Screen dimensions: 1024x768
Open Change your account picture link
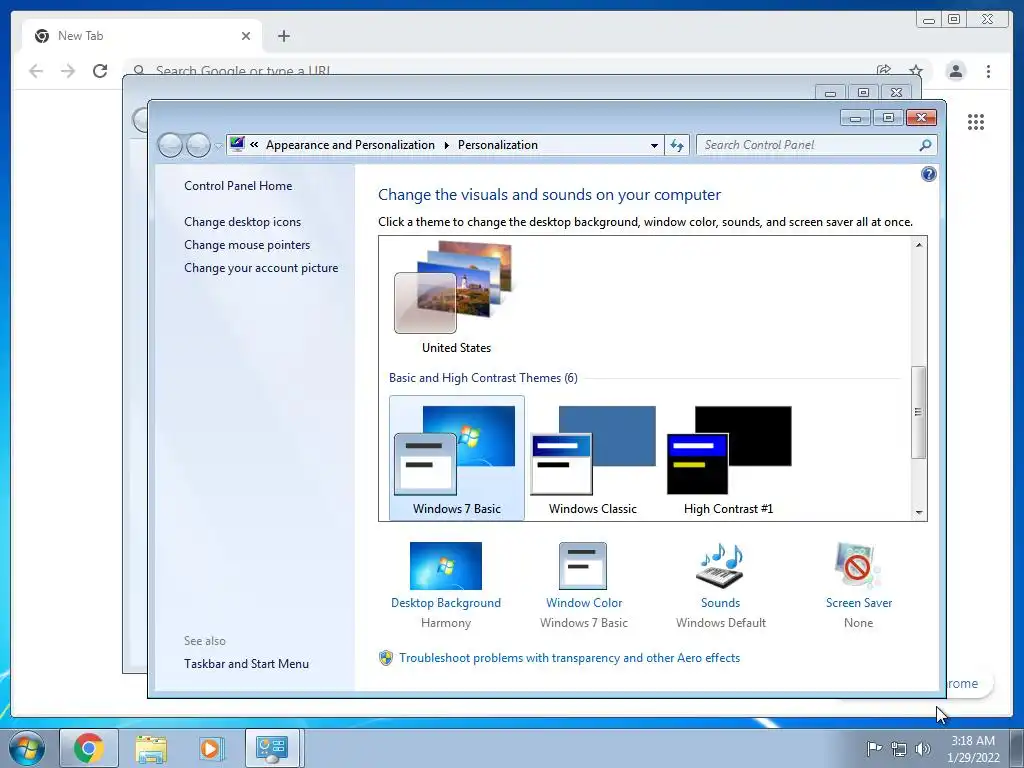click(261, 268)
